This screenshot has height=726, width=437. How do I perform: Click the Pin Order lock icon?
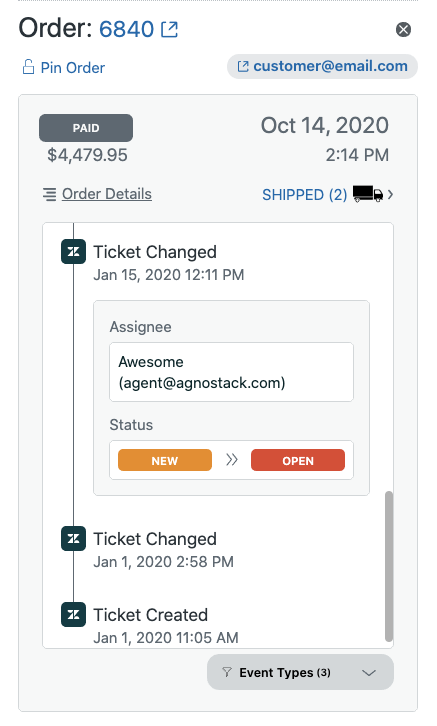[28, 67]
